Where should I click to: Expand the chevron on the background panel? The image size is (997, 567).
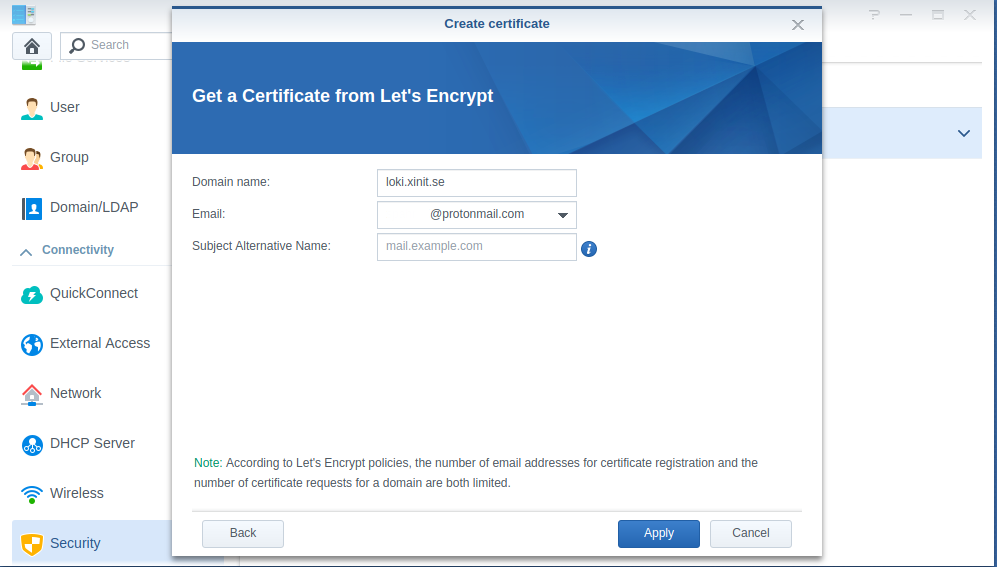point(964,133)
